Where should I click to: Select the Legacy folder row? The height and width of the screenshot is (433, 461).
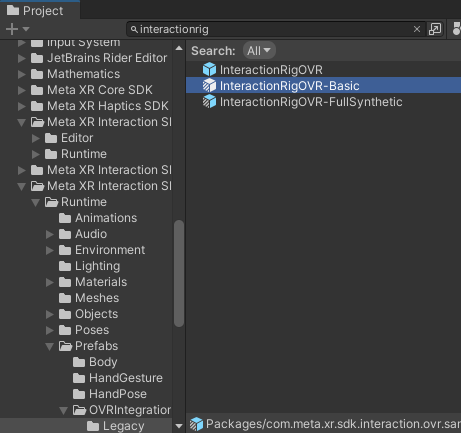[x=86, y=426]
